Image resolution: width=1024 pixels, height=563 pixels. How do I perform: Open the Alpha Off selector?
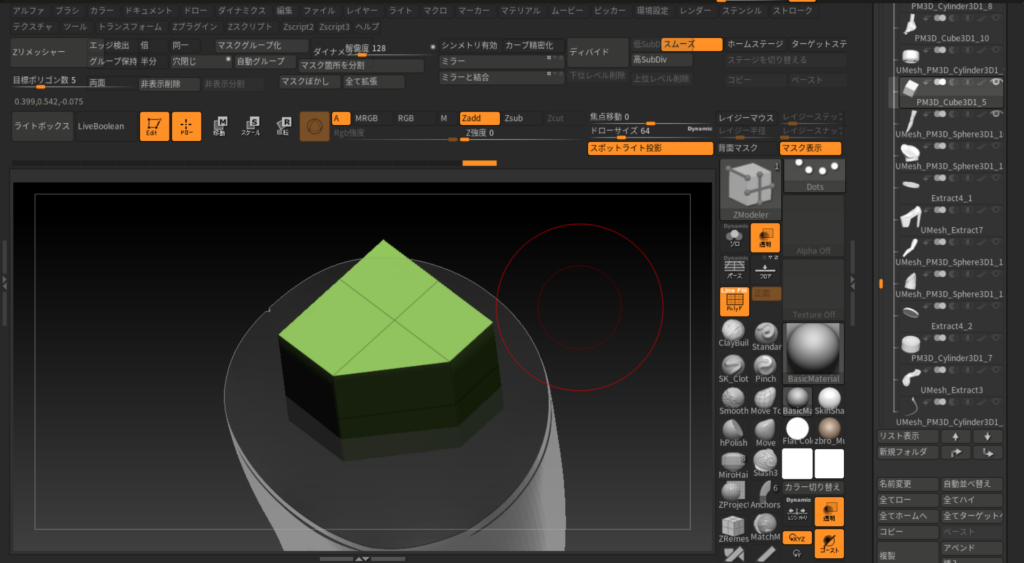(813, 225)
